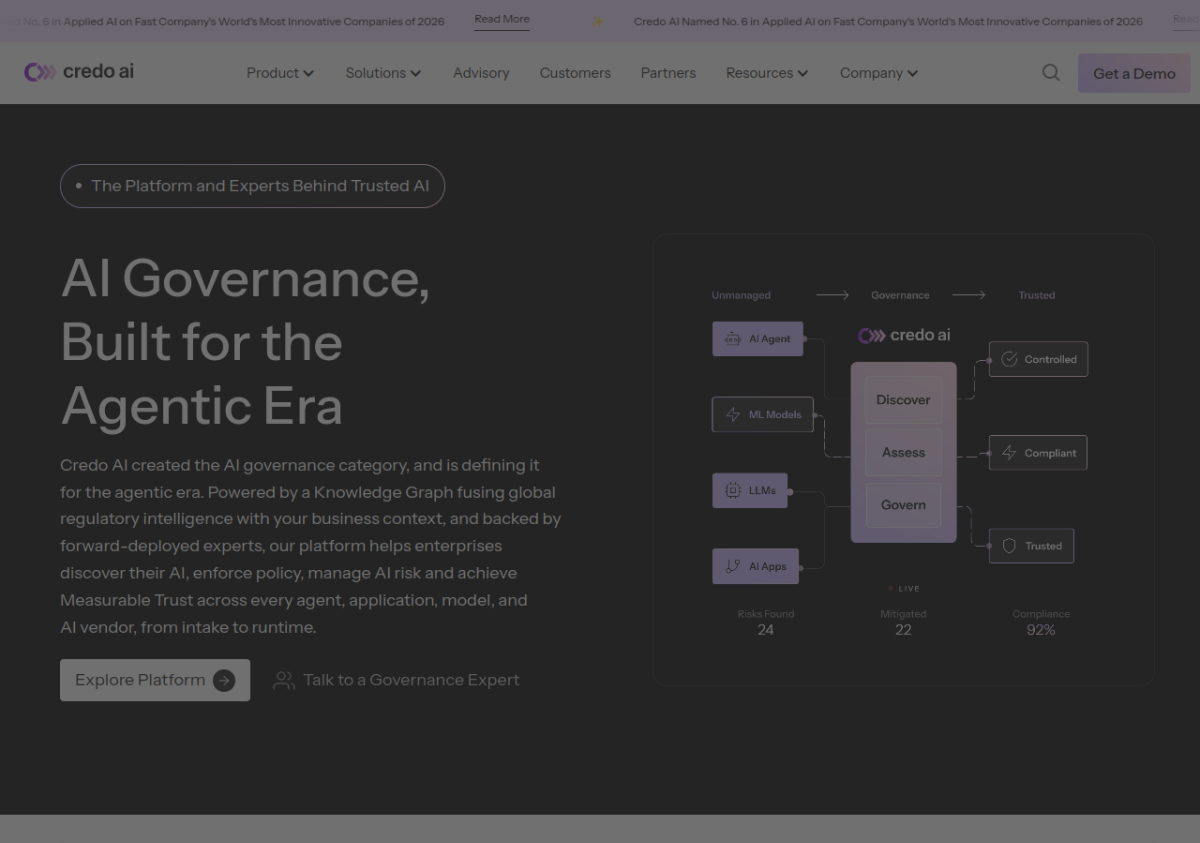This screenshot has height=843, width=1200.
Task: Click the Mitigated value 22
Action: click(x=903, y=630)
